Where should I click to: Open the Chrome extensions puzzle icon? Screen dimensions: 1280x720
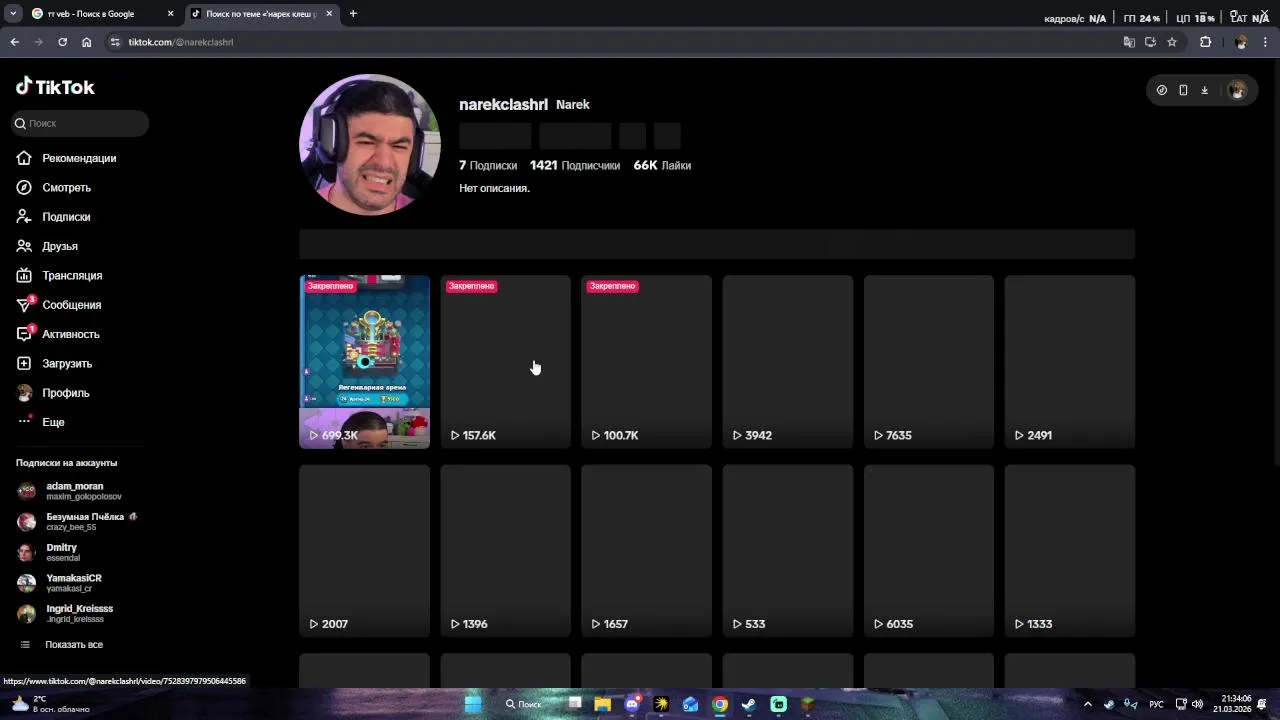tap(1205, 42)
